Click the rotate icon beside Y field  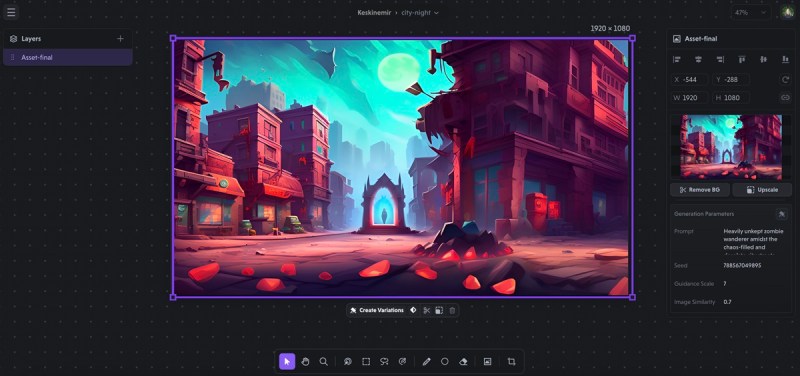[785, 80]
